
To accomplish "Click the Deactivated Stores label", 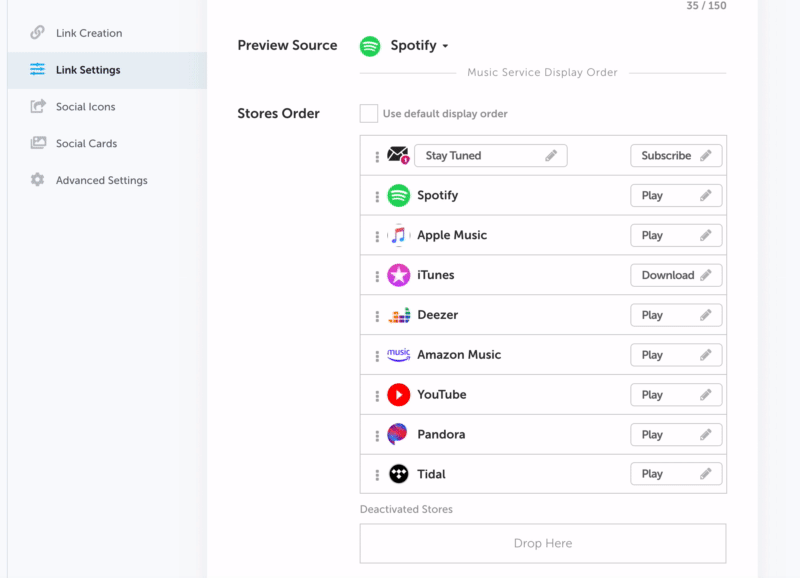I will click(406, 509).
